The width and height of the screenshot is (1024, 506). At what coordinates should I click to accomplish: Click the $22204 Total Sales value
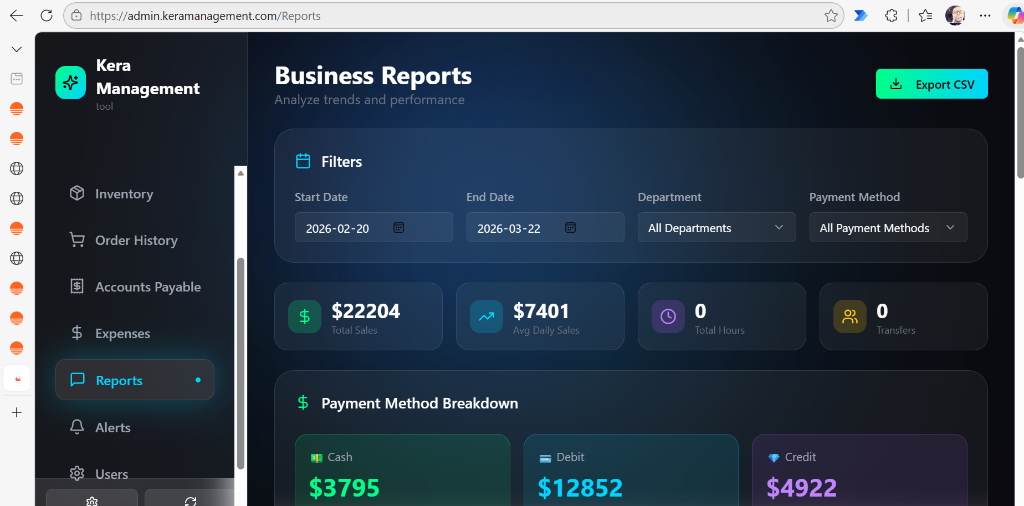click(x=366, y=311)
